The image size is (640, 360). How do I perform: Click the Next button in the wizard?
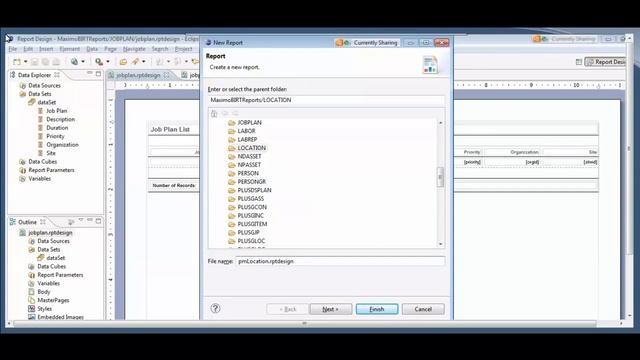click(x=330, y=309)
